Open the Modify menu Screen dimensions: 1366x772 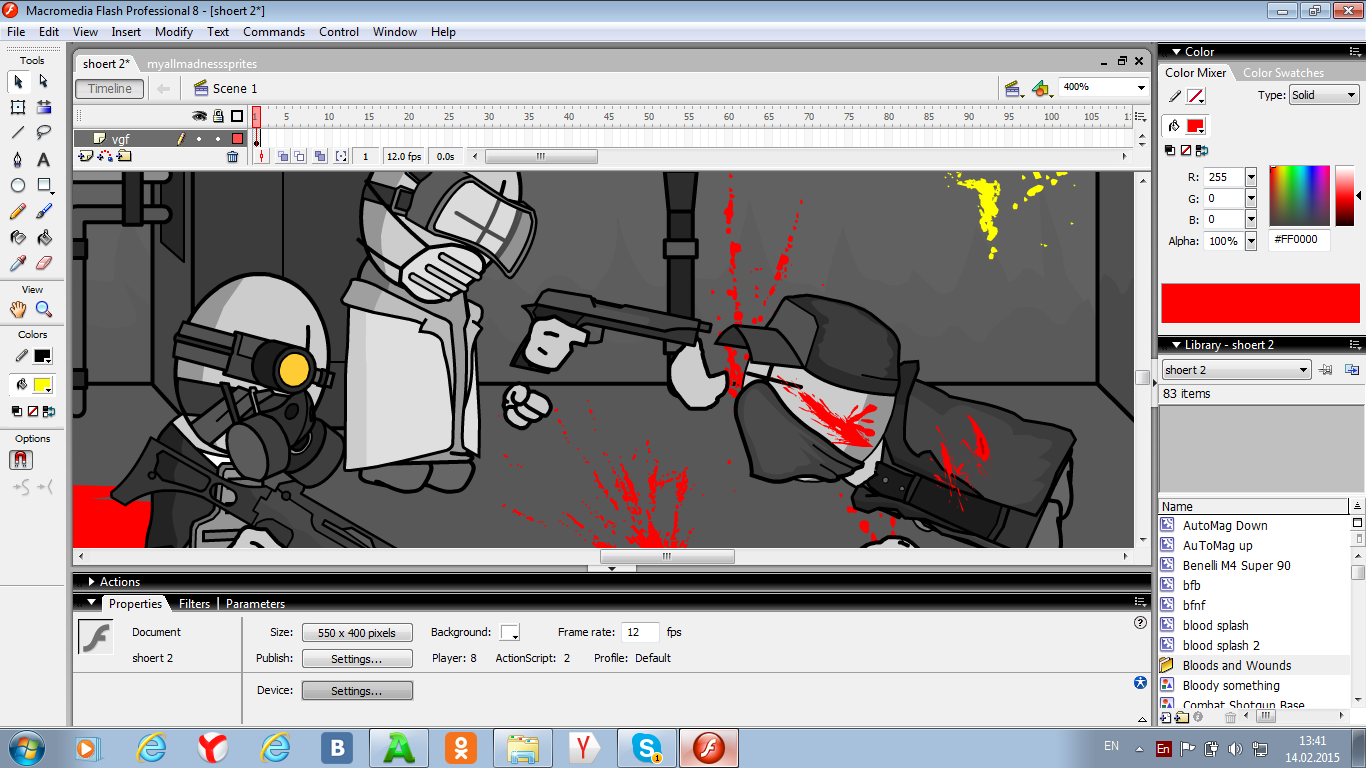[x=174, y=32]
